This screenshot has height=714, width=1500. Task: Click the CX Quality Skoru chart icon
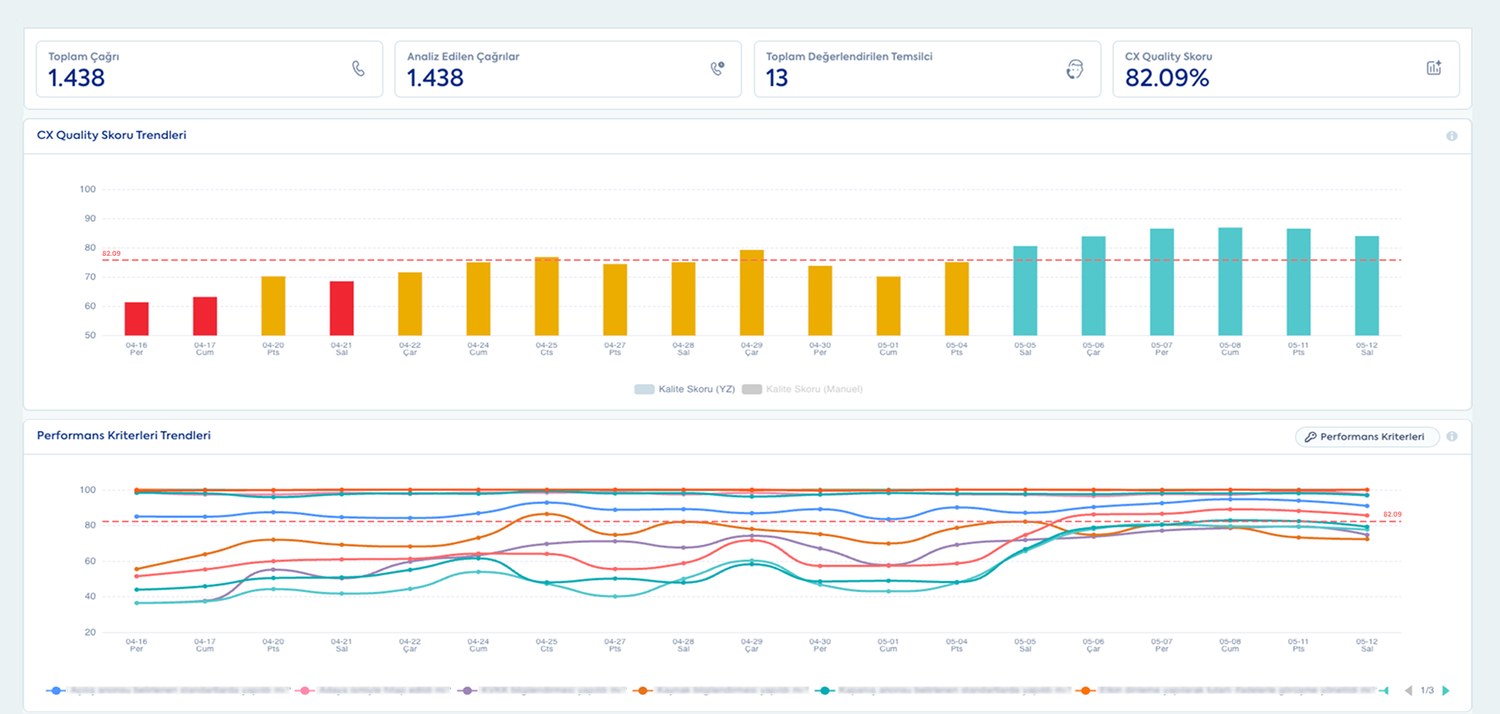point(1434,68)
